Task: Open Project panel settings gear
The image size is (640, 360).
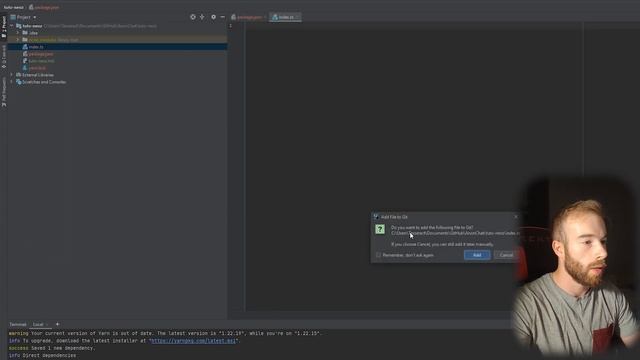Action: pyautogui.click(x=213, y=17)
